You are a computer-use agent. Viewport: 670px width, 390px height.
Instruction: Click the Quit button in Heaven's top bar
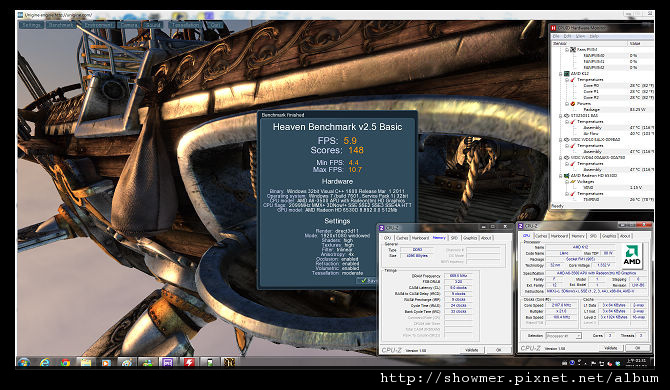pos(215,25)
